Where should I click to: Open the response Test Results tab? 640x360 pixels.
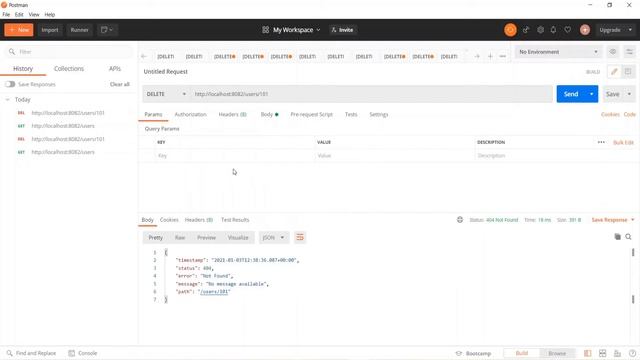point(235,220)
